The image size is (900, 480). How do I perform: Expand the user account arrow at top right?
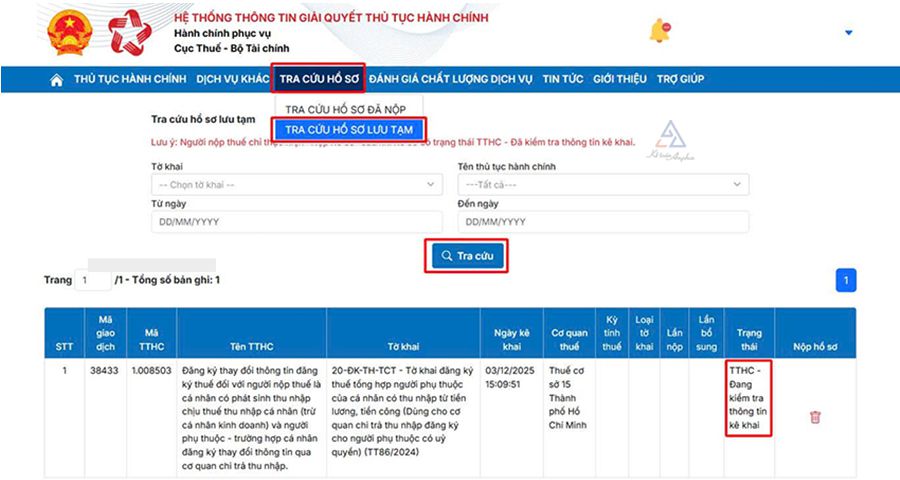click(x=848, y=33)
